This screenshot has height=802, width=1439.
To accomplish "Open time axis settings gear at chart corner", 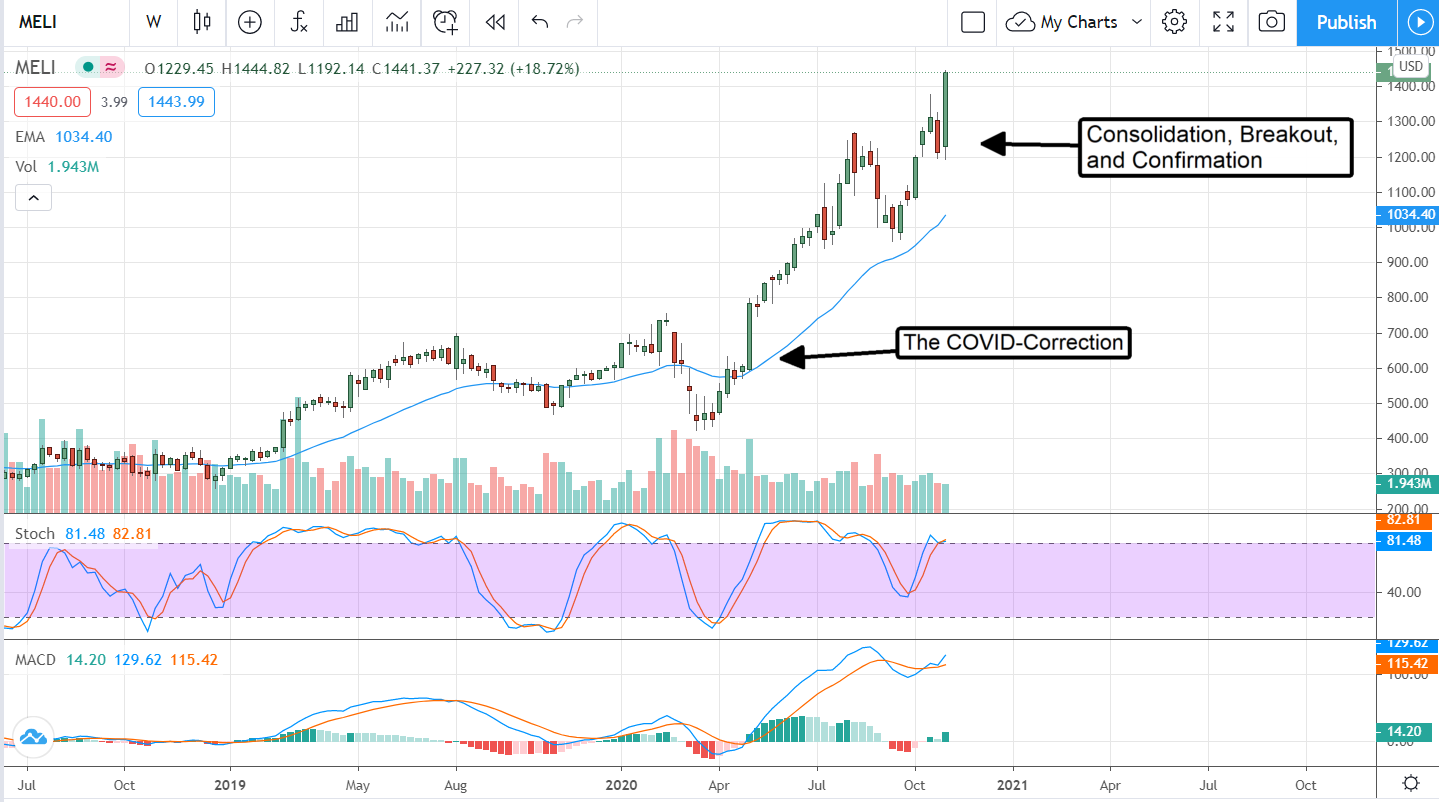I will pos(1410,783).
